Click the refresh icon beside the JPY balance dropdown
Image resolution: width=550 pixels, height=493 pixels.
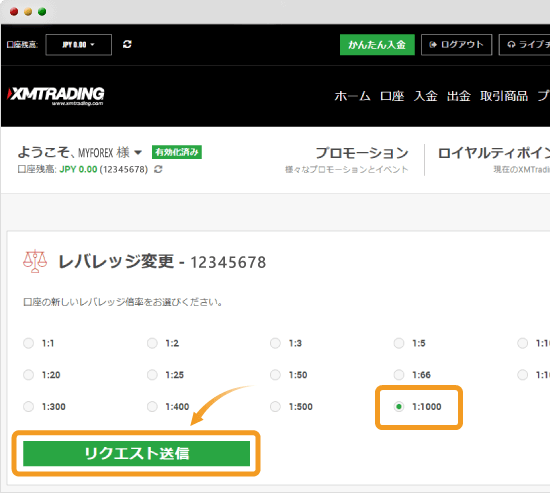(127, 44)
